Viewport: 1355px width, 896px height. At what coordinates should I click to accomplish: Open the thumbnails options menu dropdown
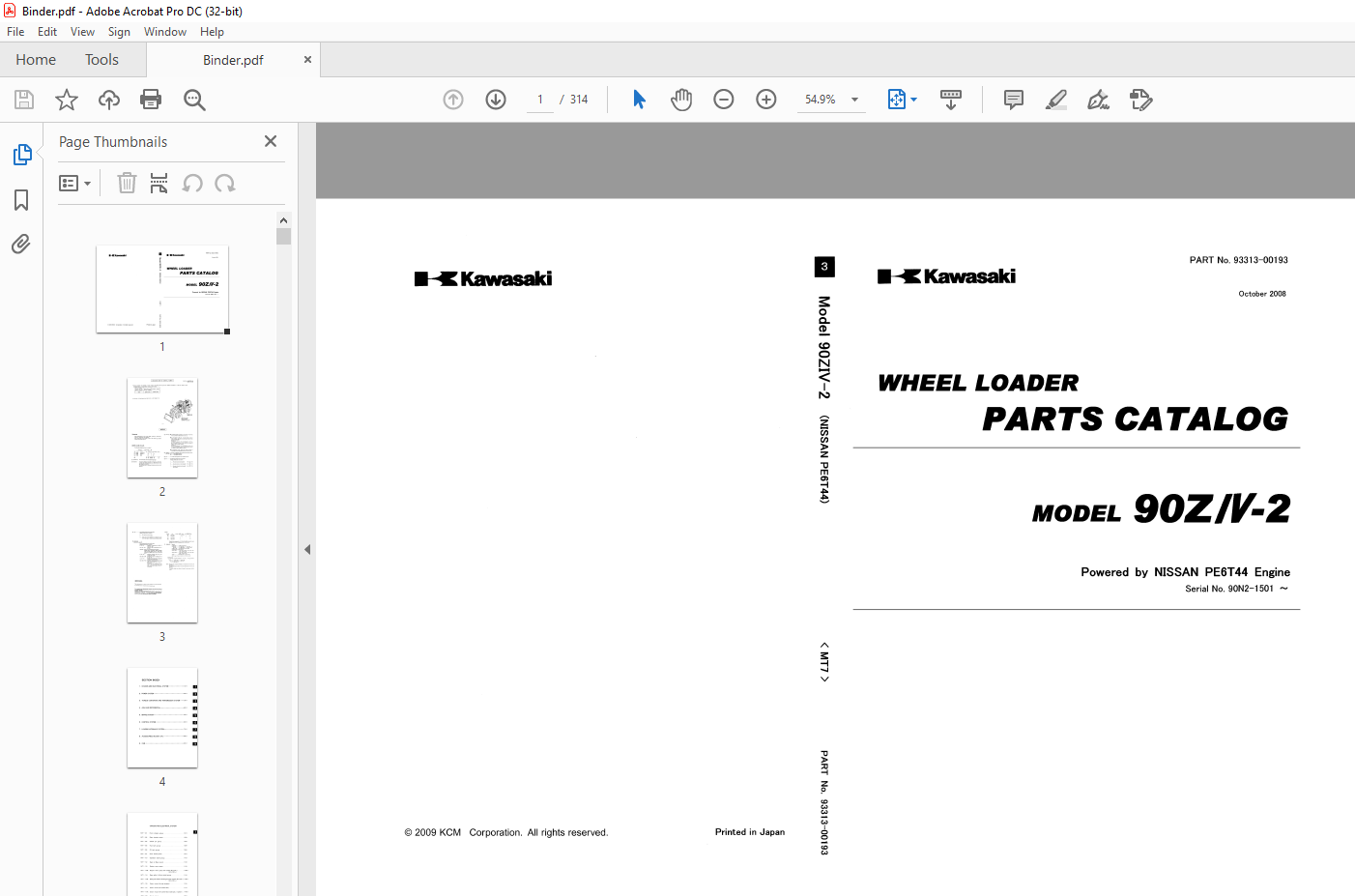coord(74,183)
